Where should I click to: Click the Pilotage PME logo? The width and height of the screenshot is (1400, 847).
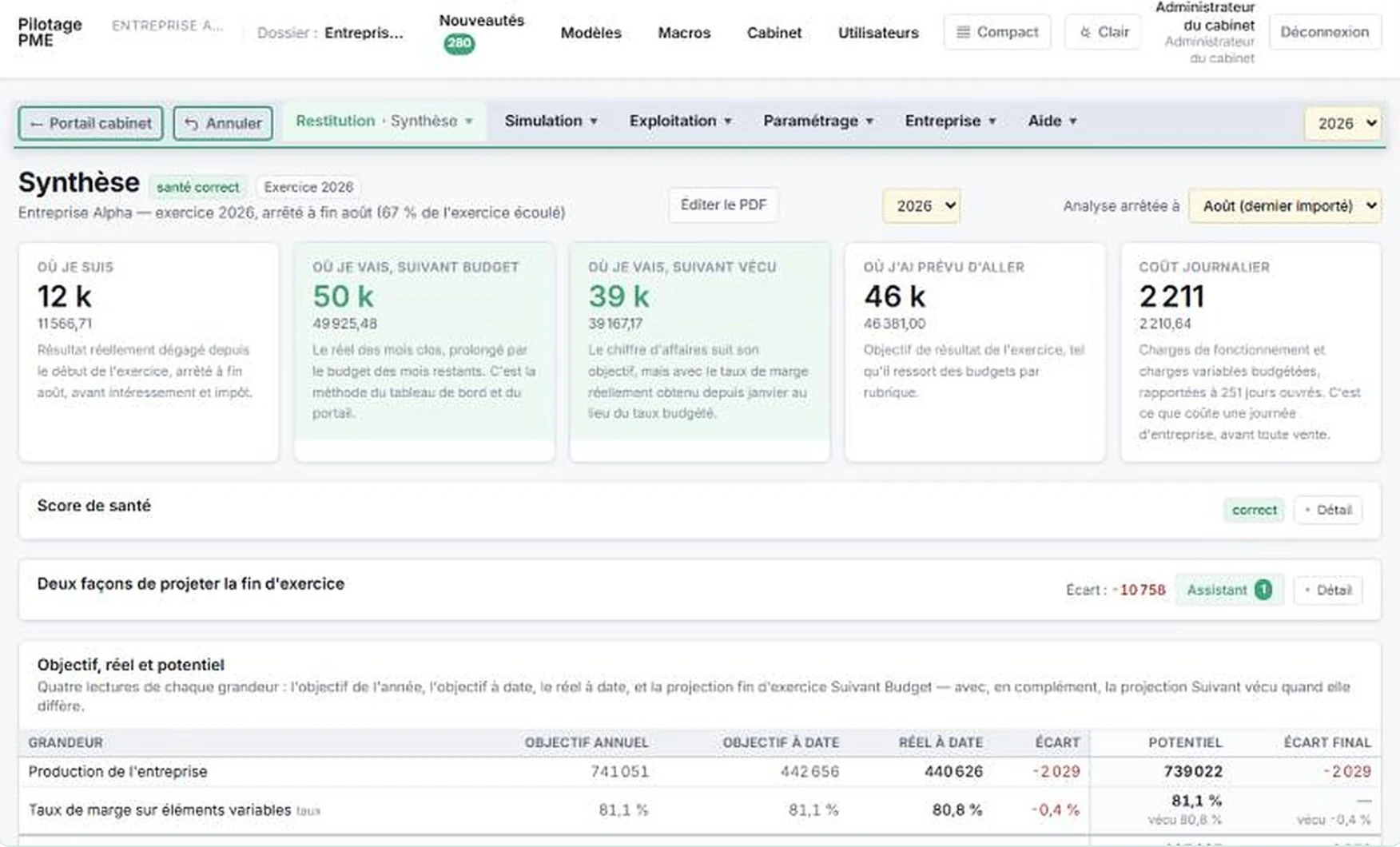click(50, 32)
